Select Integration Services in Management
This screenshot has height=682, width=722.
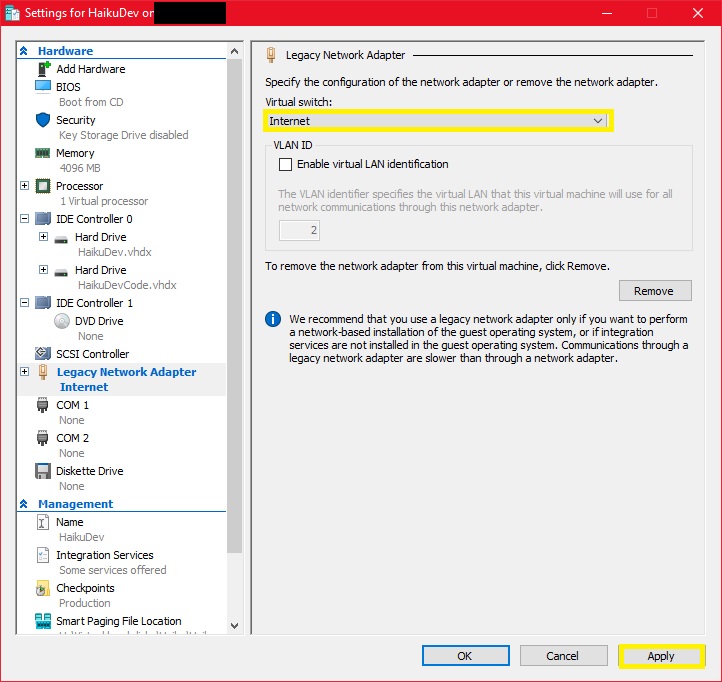104,555
